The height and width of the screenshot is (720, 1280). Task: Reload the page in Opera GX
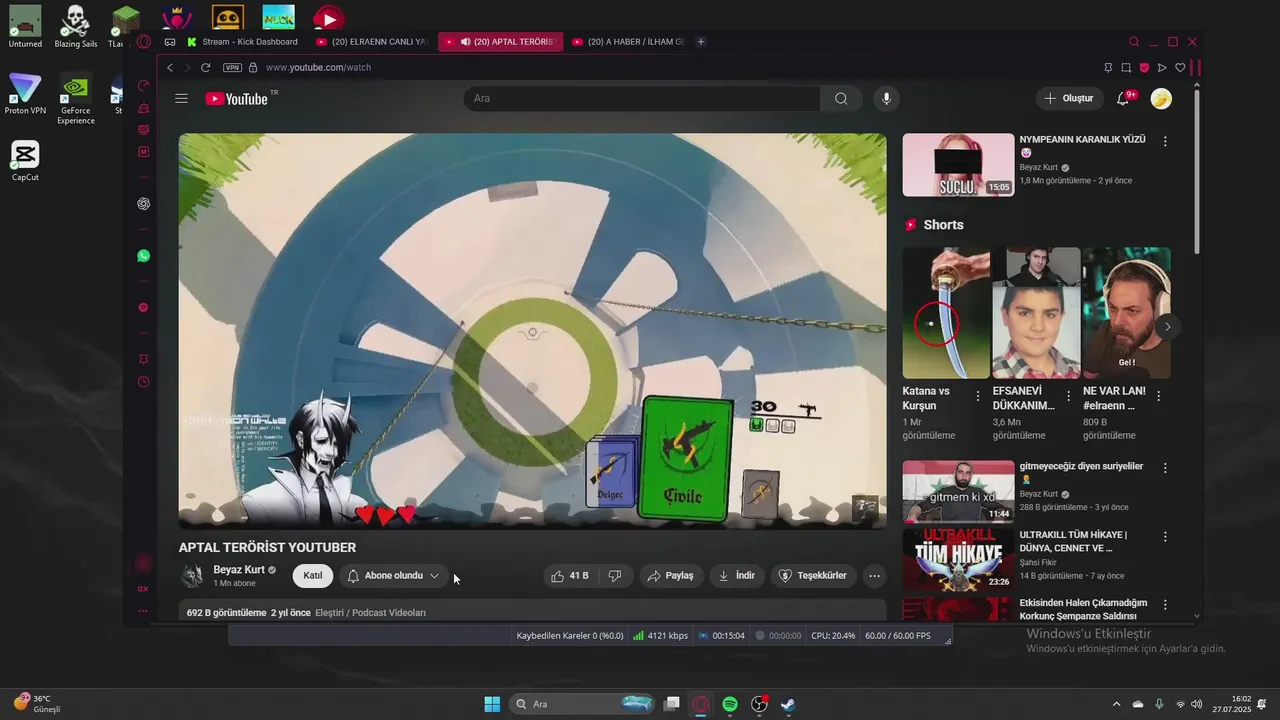[205, 67]
